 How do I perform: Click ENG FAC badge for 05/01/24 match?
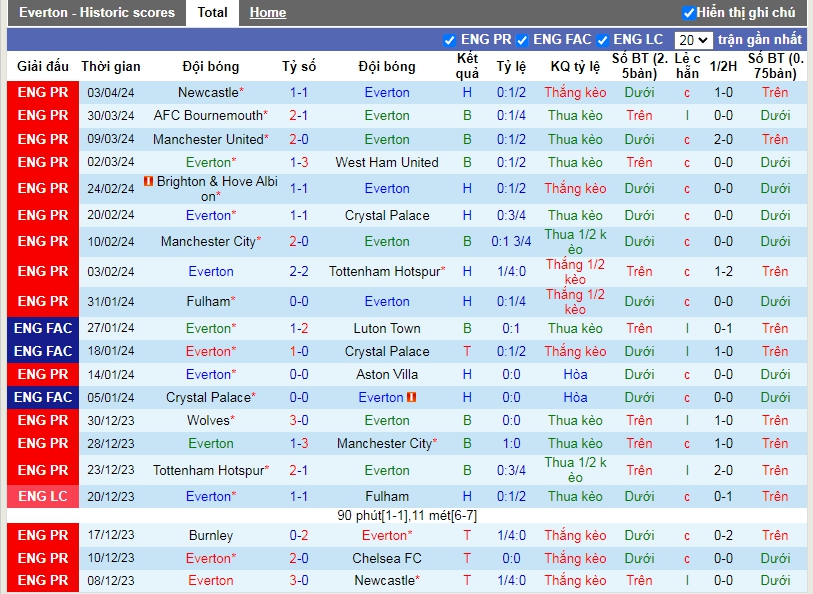[43, 397]
